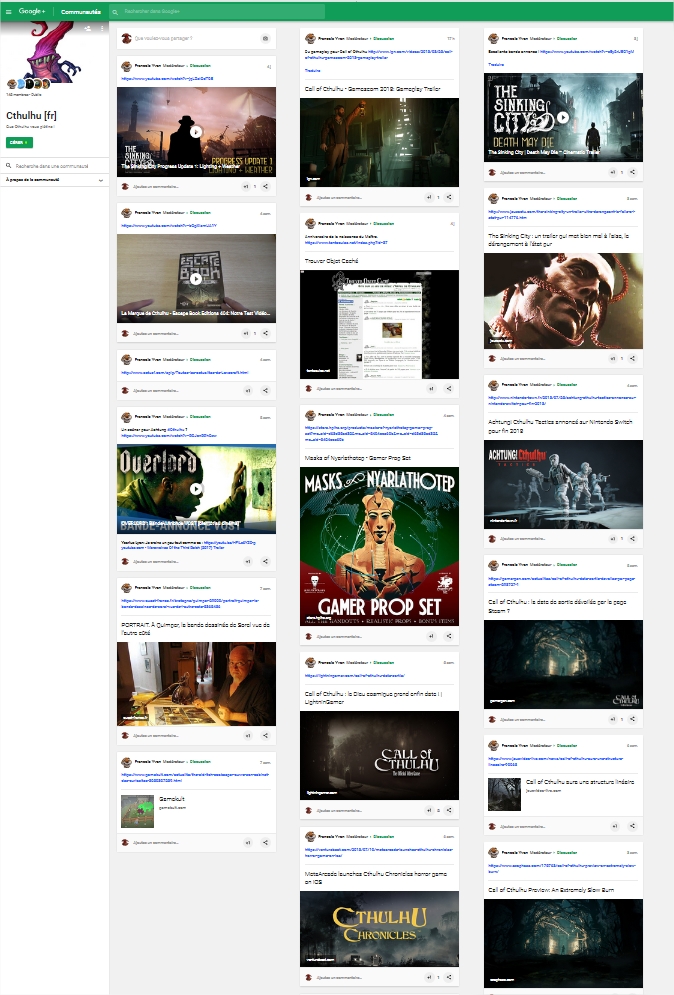The image size is (674, 995).
Task: Open the Gamekult link preview
Action: point(196,811)
